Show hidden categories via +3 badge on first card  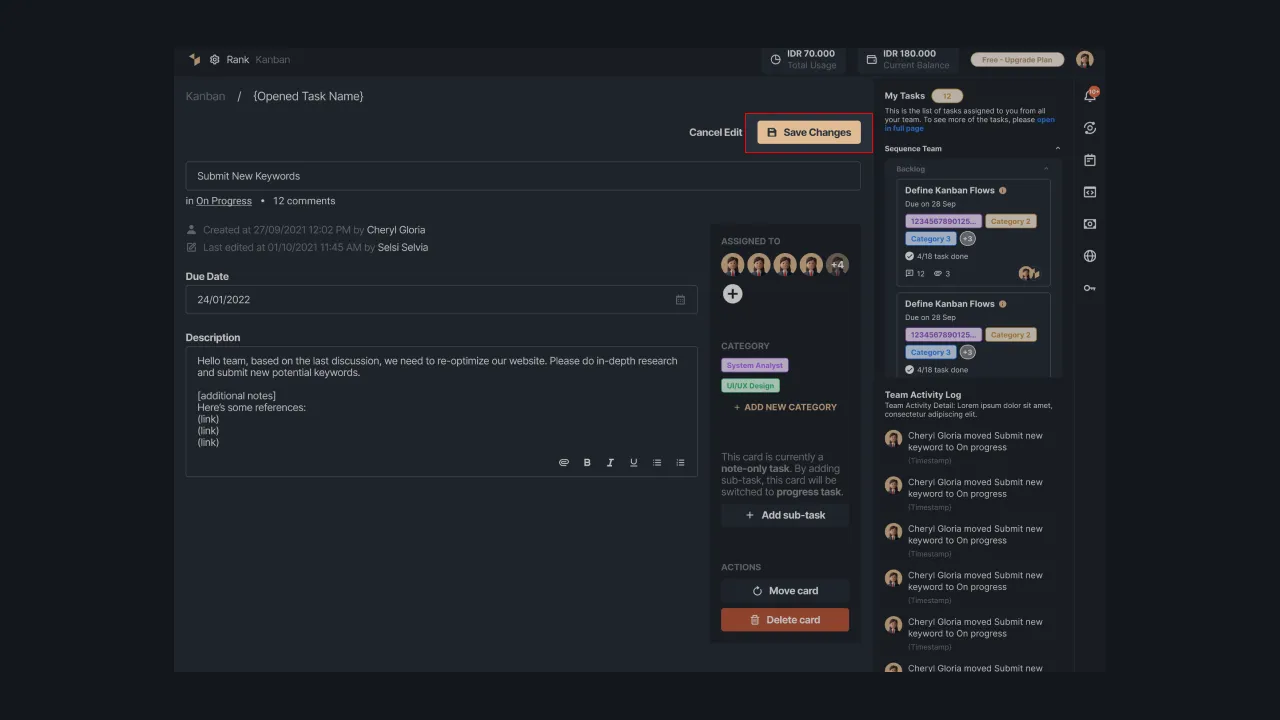[967, 239]
